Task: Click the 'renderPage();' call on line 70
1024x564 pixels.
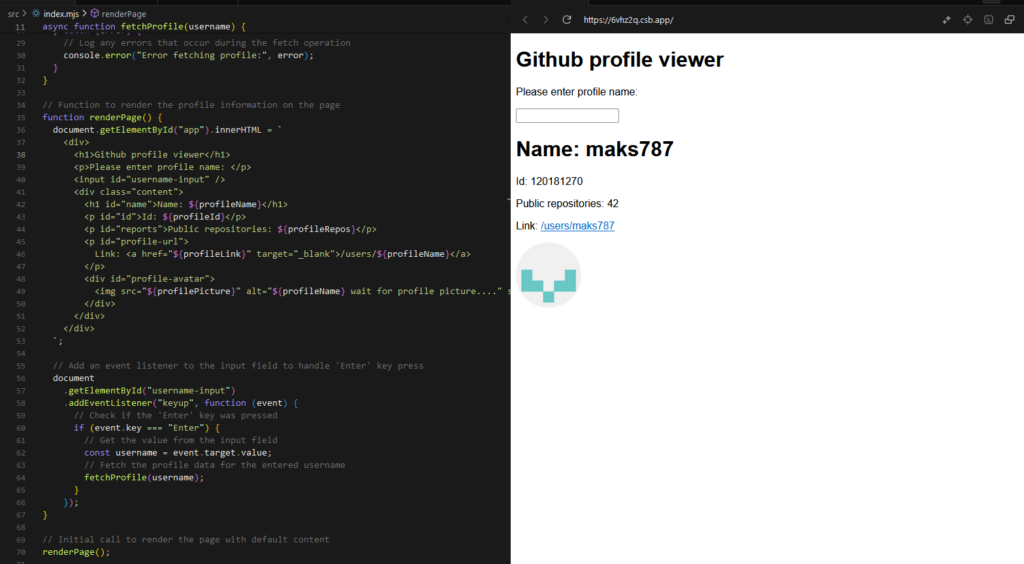Action: coord(76,552)
